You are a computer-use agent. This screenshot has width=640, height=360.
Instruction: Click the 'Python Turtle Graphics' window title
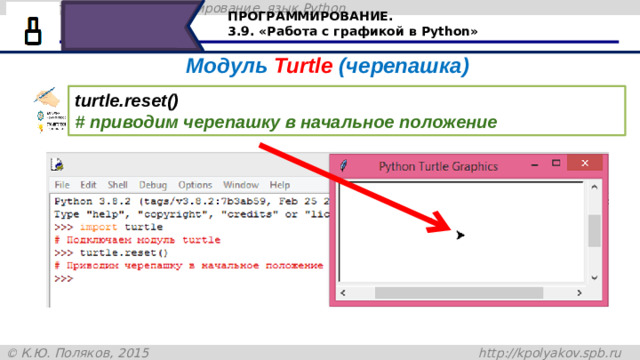click(438, 167)
